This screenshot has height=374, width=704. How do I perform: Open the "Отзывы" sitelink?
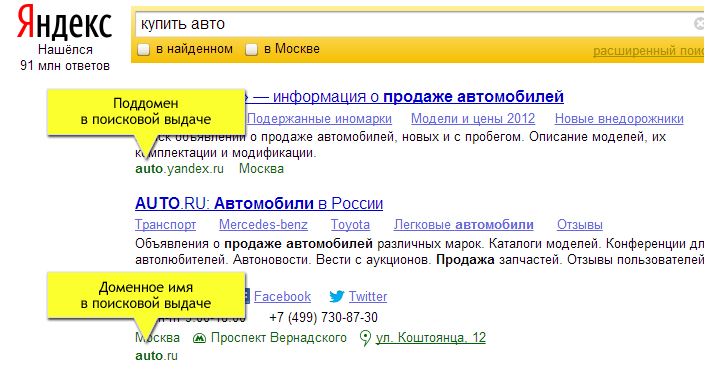click(580, 224)
